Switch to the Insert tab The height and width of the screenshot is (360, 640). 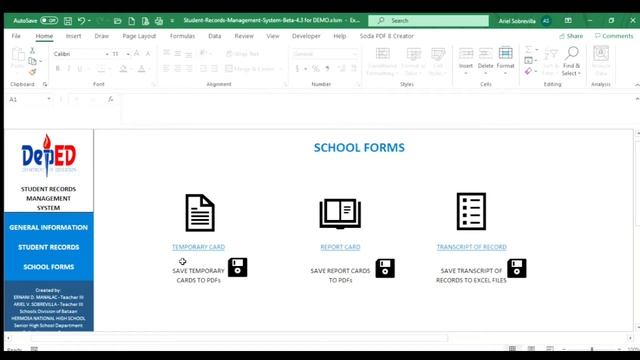[x=73, y=36]
